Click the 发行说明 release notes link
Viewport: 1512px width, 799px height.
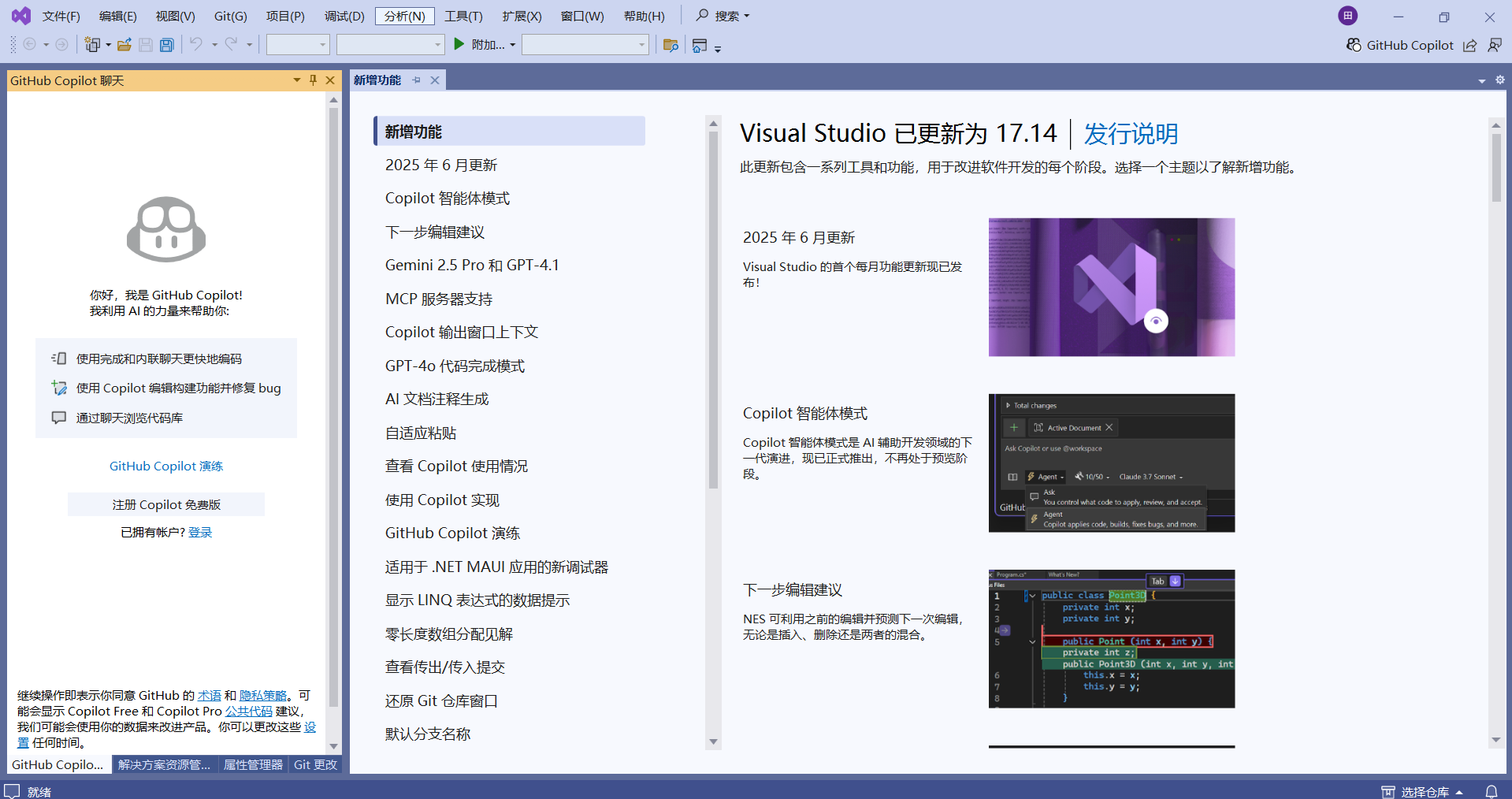(x=1131, y=134)
